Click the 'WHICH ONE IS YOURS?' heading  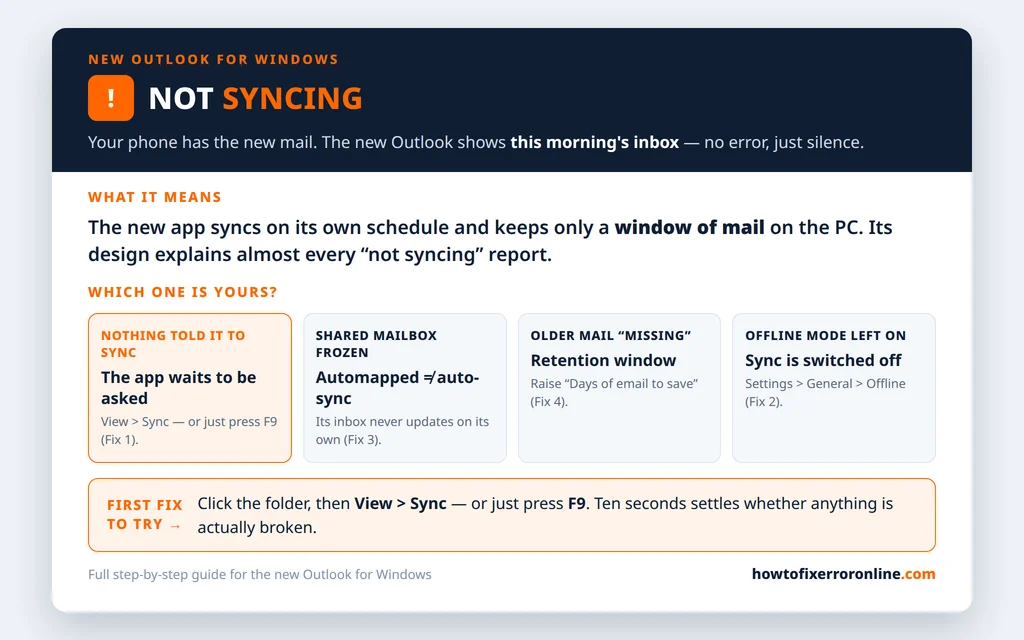click(183, 292)
